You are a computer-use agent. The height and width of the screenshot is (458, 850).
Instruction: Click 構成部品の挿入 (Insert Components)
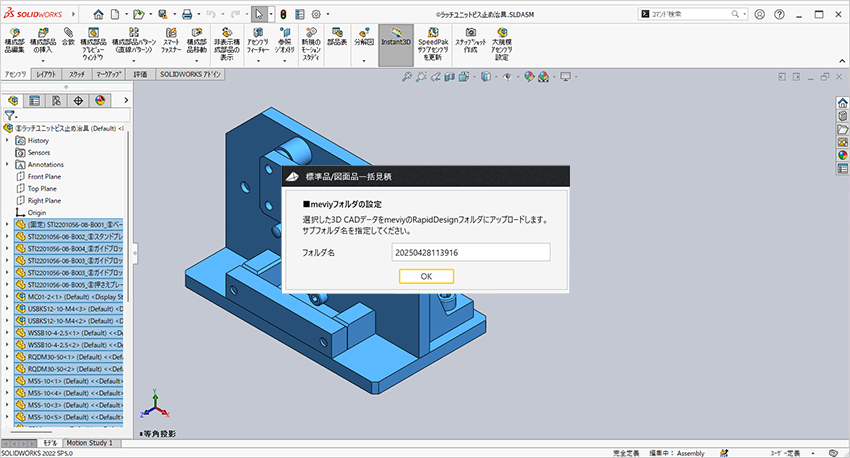point(43,41)
